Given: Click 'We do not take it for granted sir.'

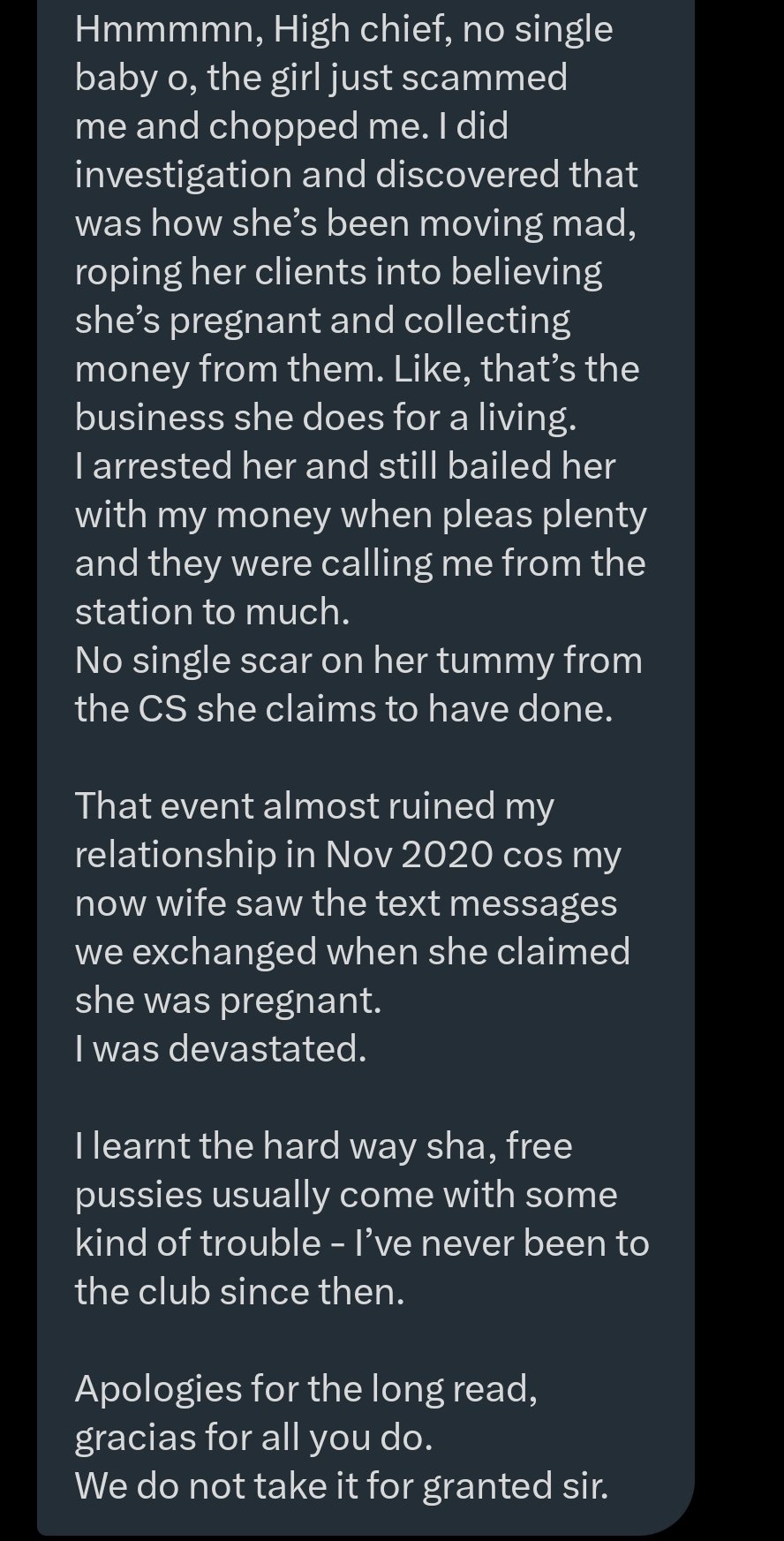Looking at the screenshot, I should click(x=342, y=1486).
